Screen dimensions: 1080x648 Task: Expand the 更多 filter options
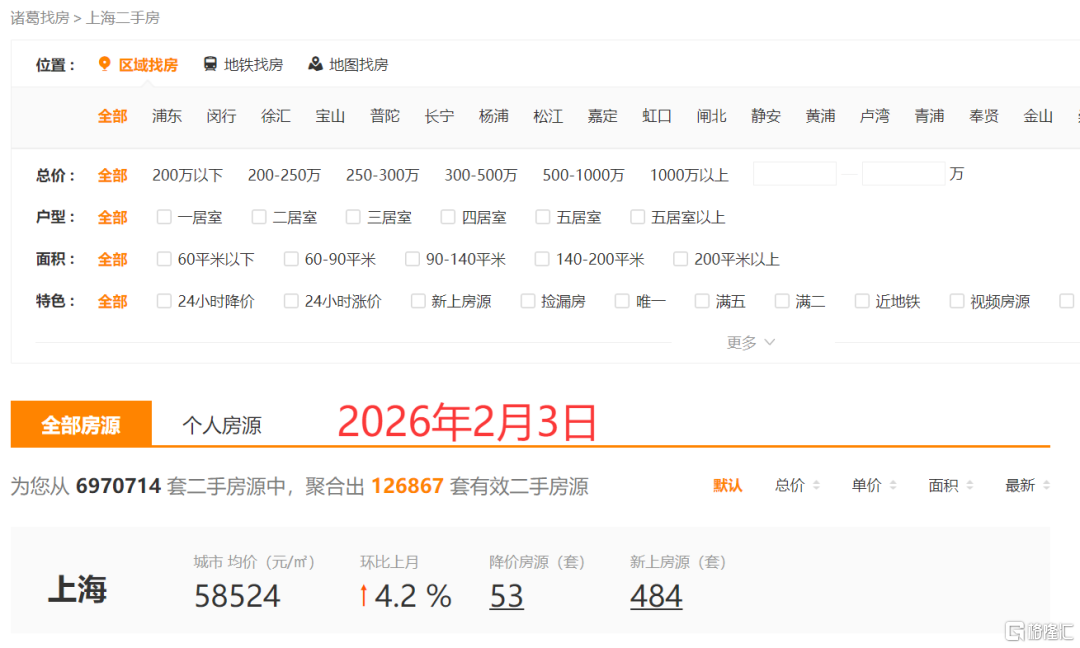(750, 342)
